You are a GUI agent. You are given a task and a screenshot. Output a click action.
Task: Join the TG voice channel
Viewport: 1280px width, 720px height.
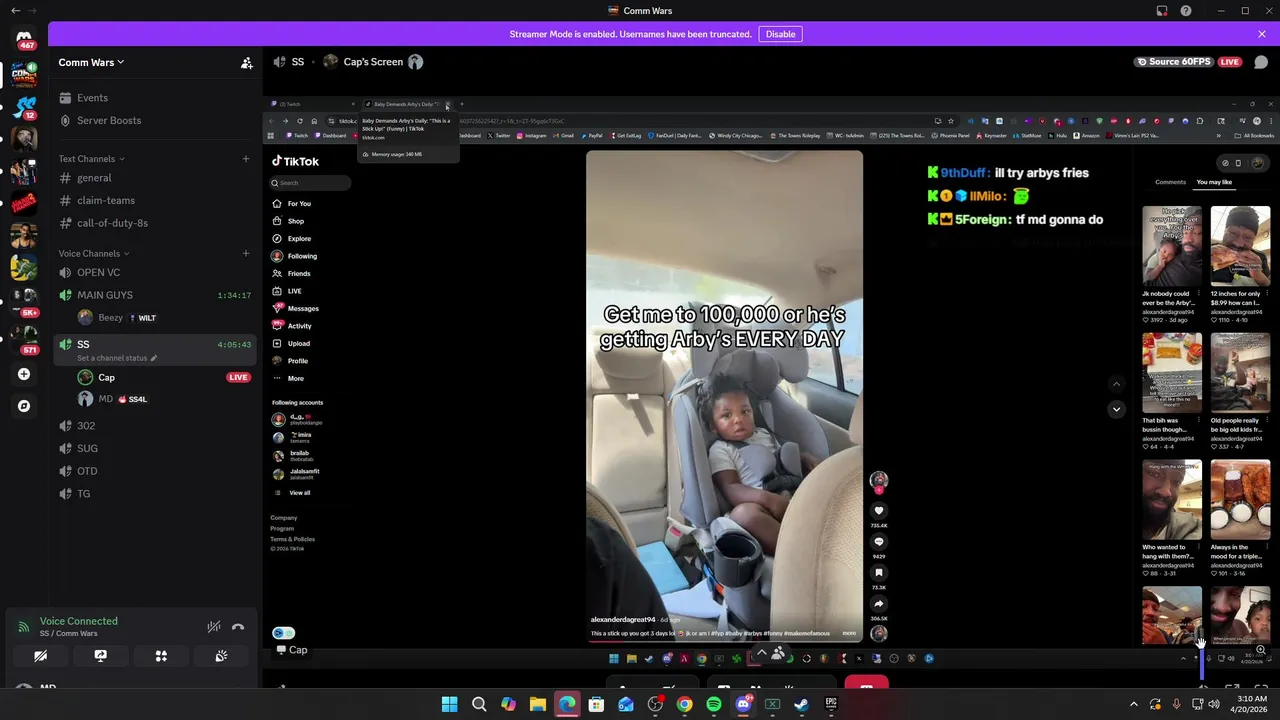[x=155, y=493]
